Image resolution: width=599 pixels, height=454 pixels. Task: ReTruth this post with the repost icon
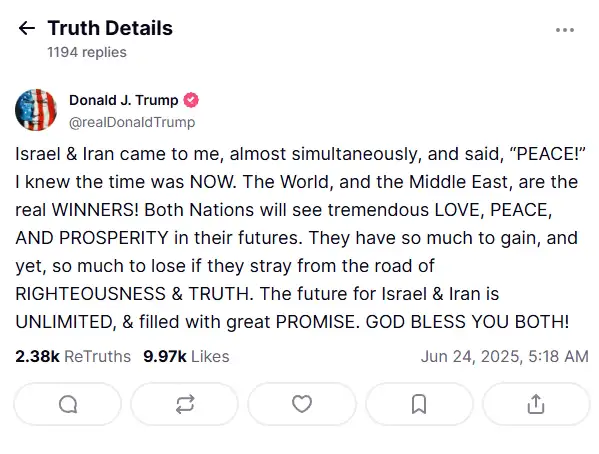coord(185,404)
